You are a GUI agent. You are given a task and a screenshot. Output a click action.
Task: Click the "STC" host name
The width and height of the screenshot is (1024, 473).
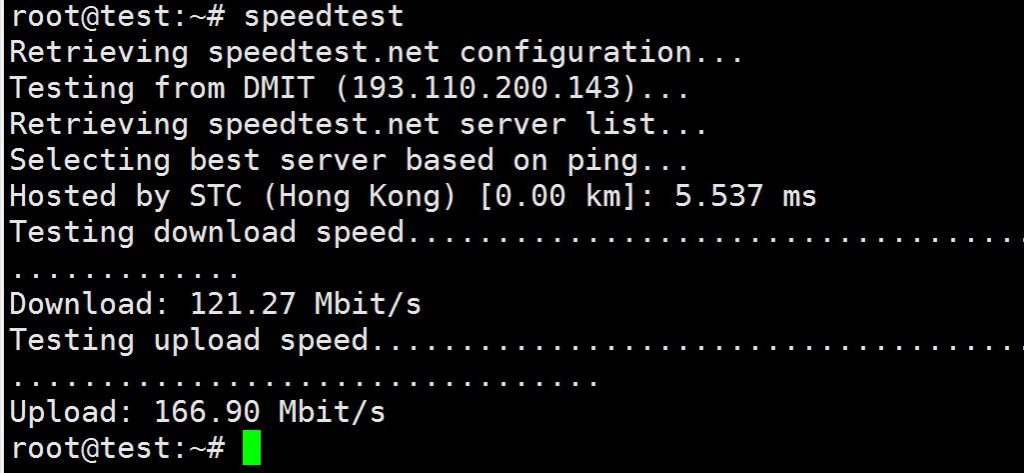pos(215,196)
